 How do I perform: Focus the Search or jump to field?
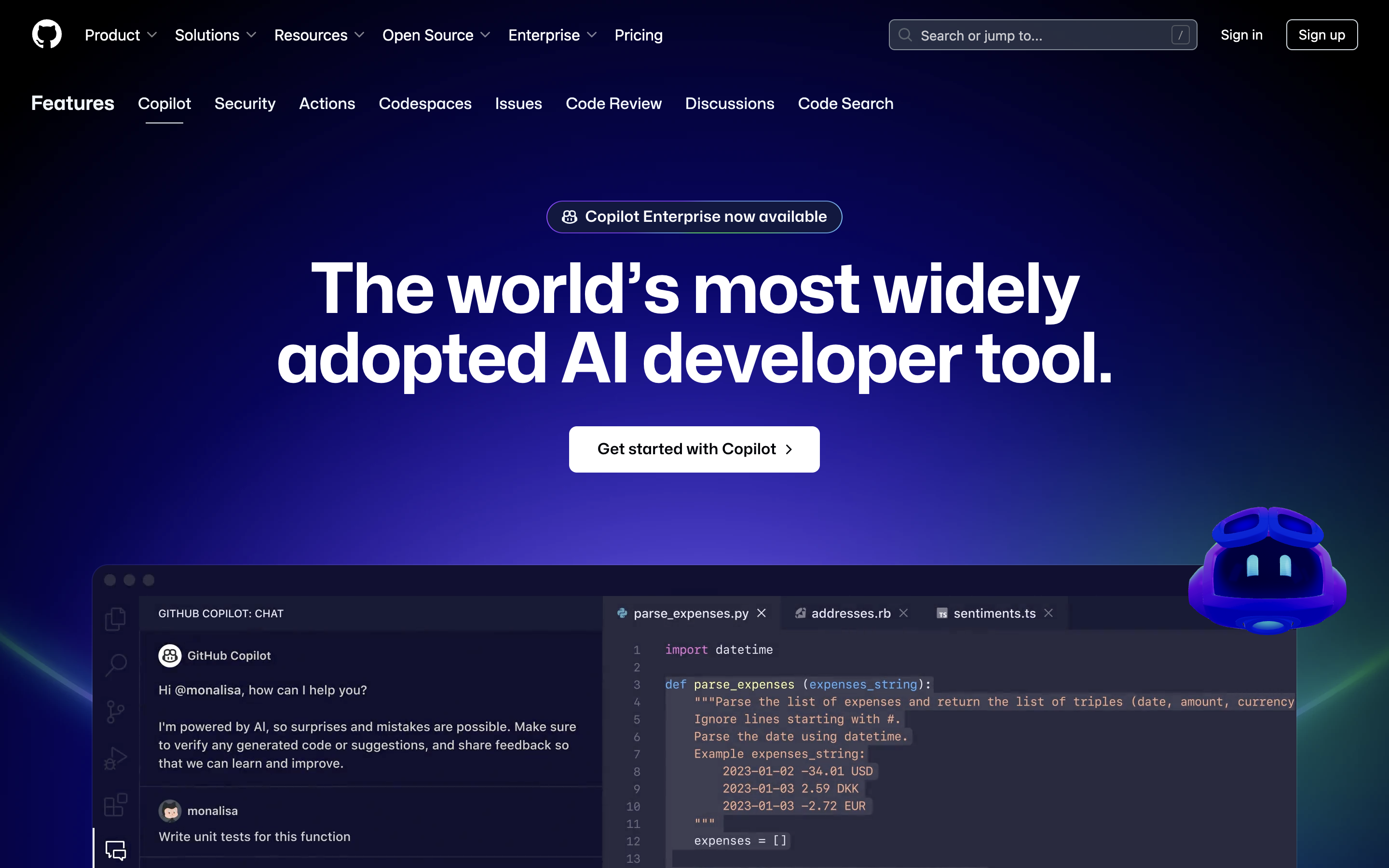(x=1043, y=35)
